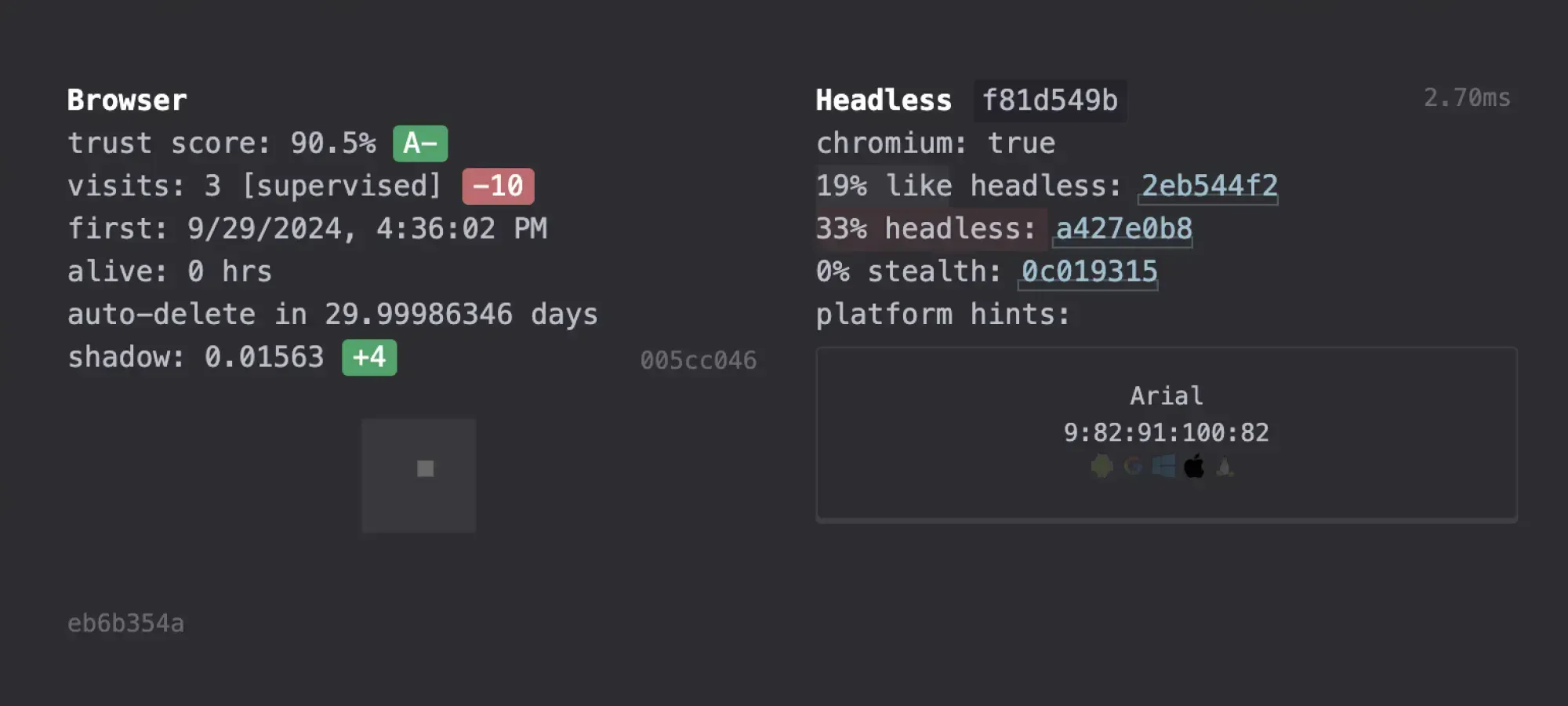Click the f81d549b tag next to Headless
1568x706 pixels.
tap(1049, 100)
